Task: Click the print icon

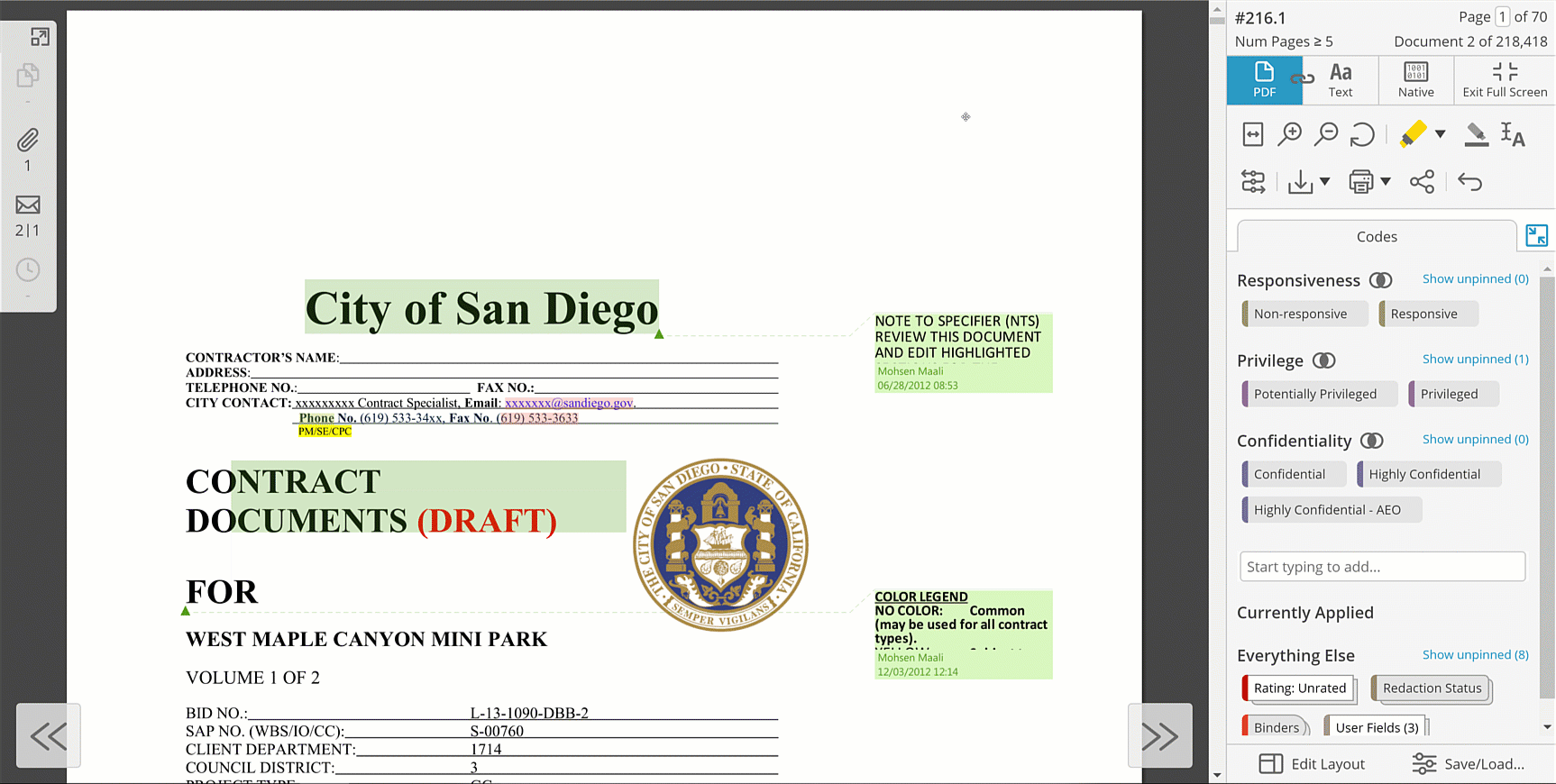Action: pos(1360,182)
